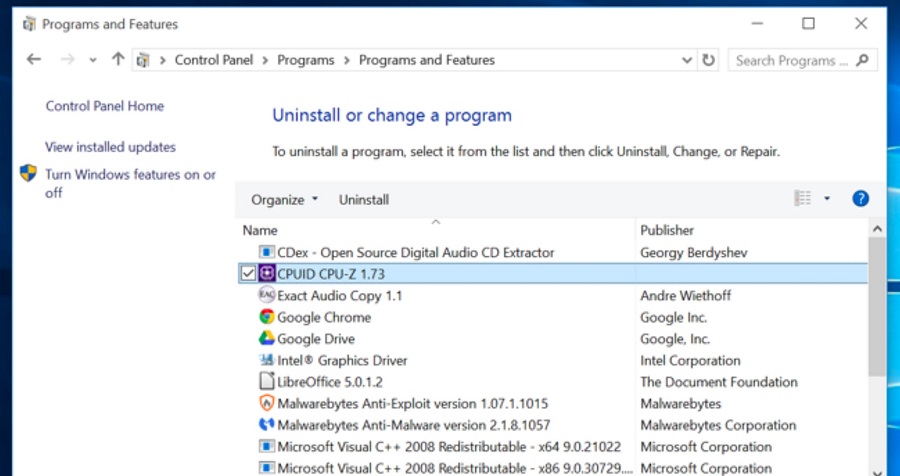900x476 pixels.
Task: Open help with the blue question mark
Action: (x=860, y=199)
